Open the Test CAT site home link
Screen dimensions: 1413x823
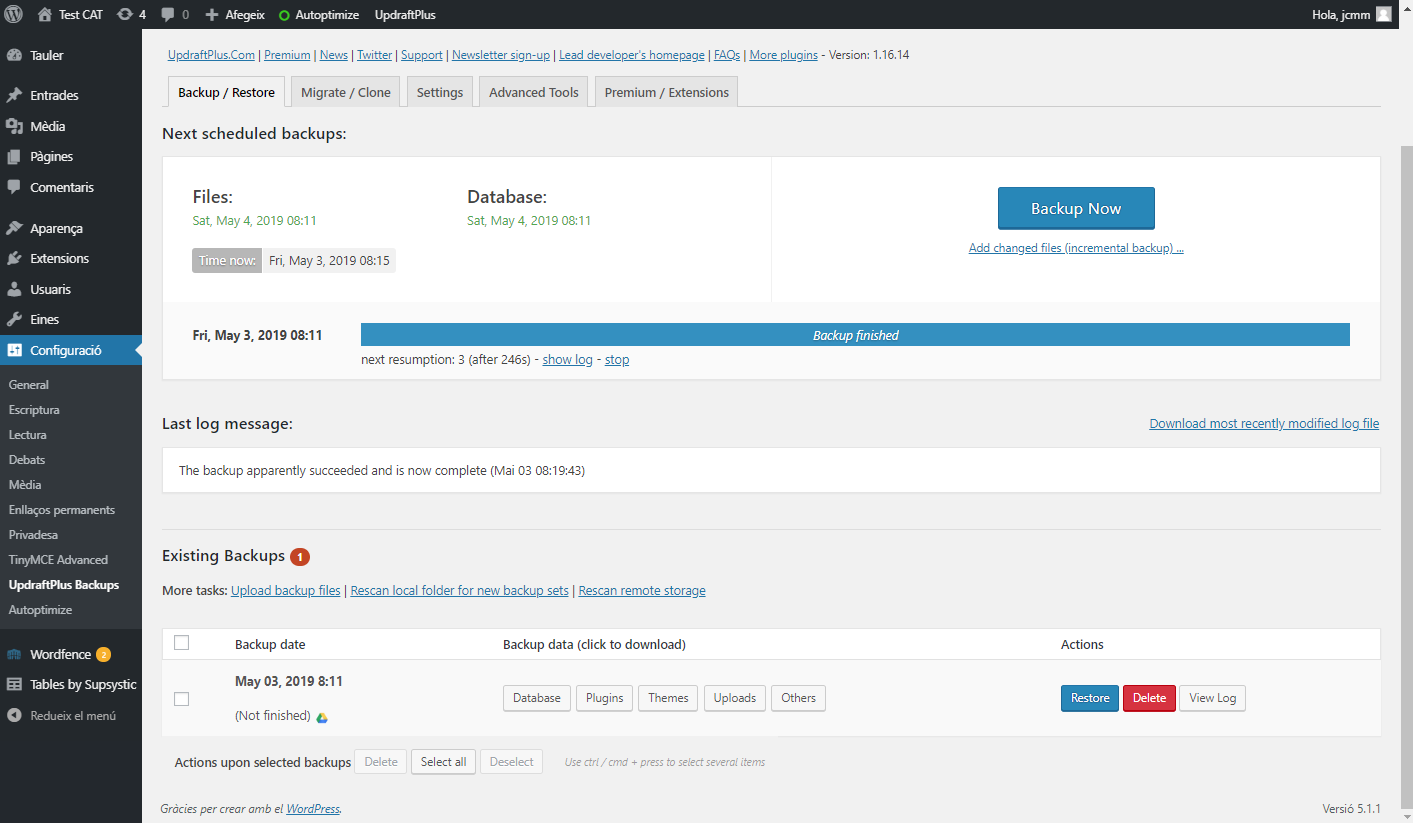pos(70,14)
